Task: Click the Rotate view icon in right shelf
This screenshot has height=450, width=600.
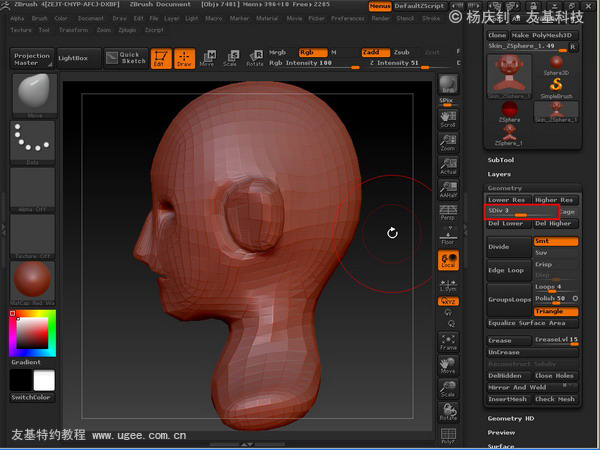Action: point(448,412)
